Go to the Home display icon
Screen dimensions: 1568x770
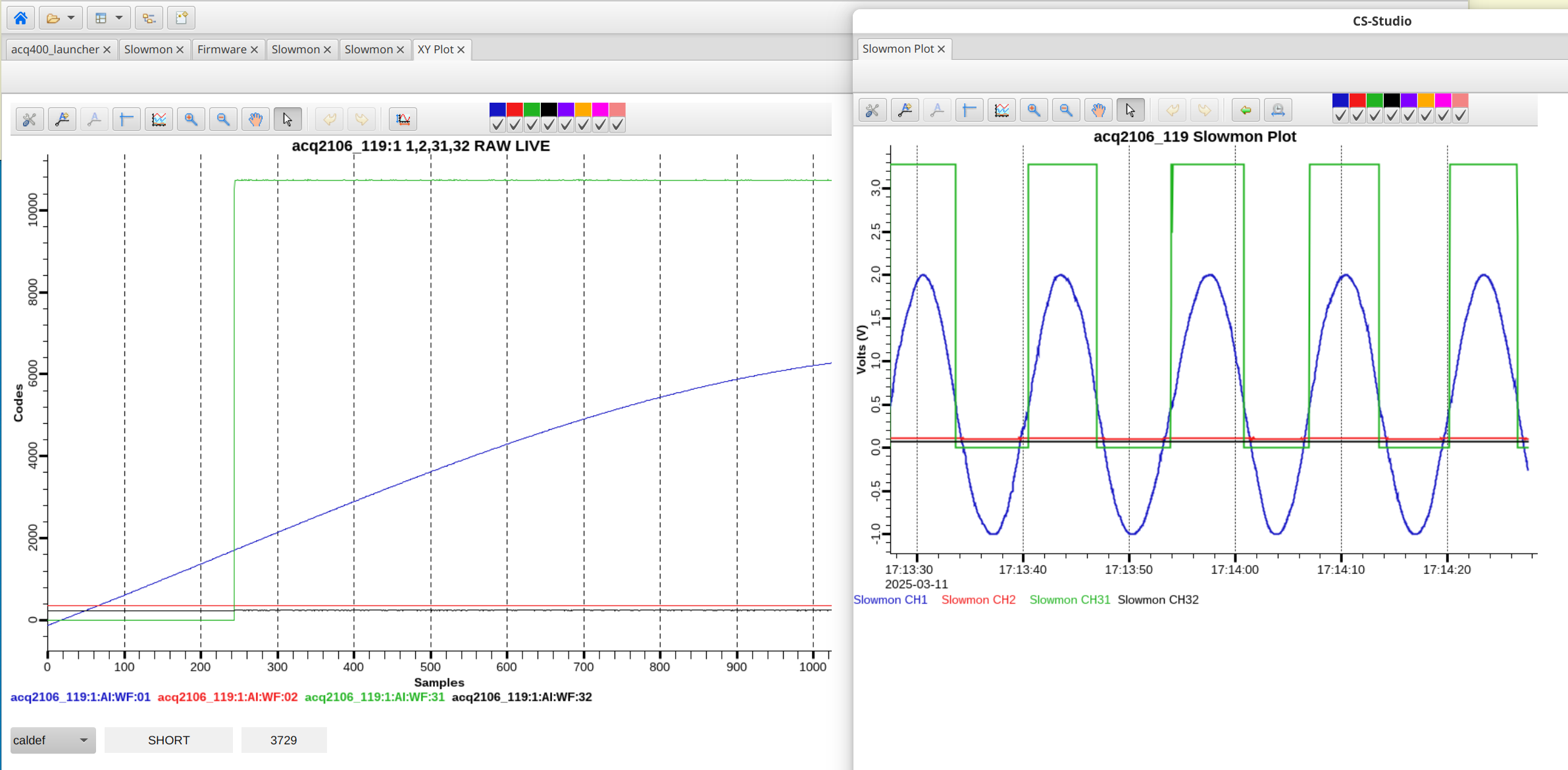pos(20,18)
